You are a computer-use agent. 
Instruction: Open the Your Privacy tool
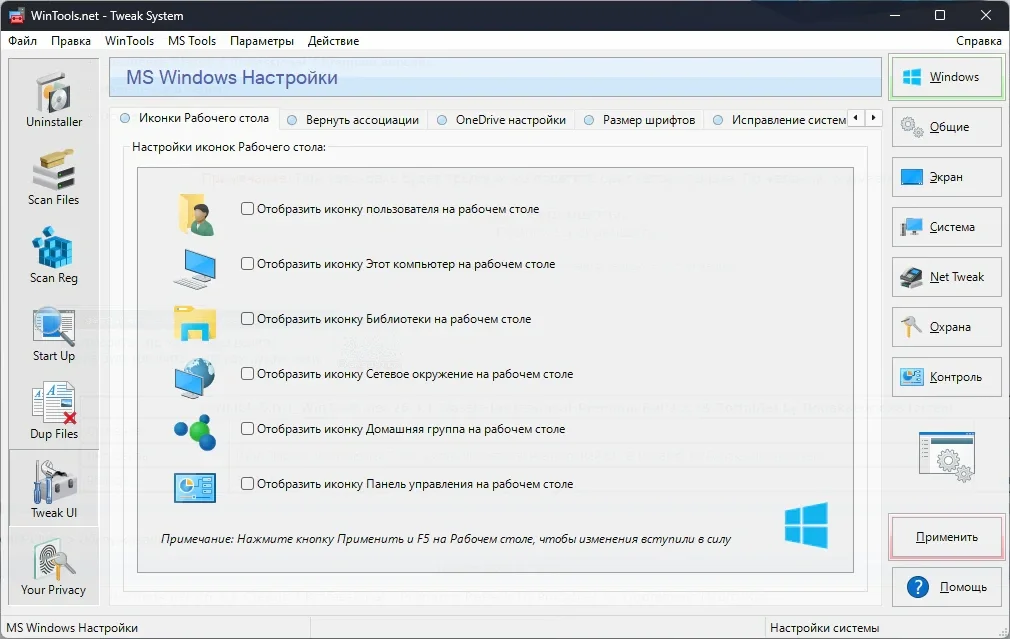tap(54, 567)
